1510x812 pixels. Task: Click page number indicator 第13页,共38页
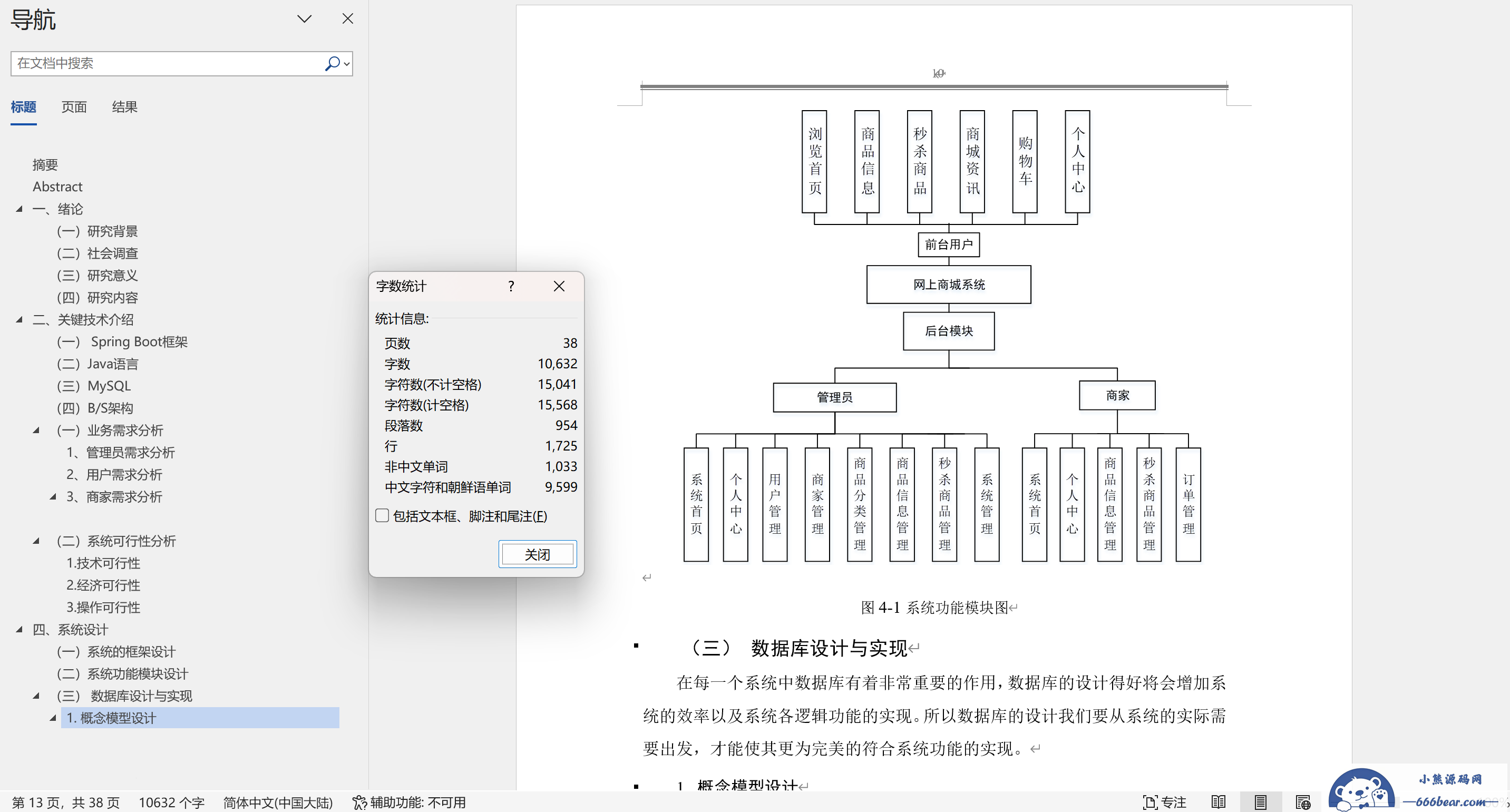66,802
